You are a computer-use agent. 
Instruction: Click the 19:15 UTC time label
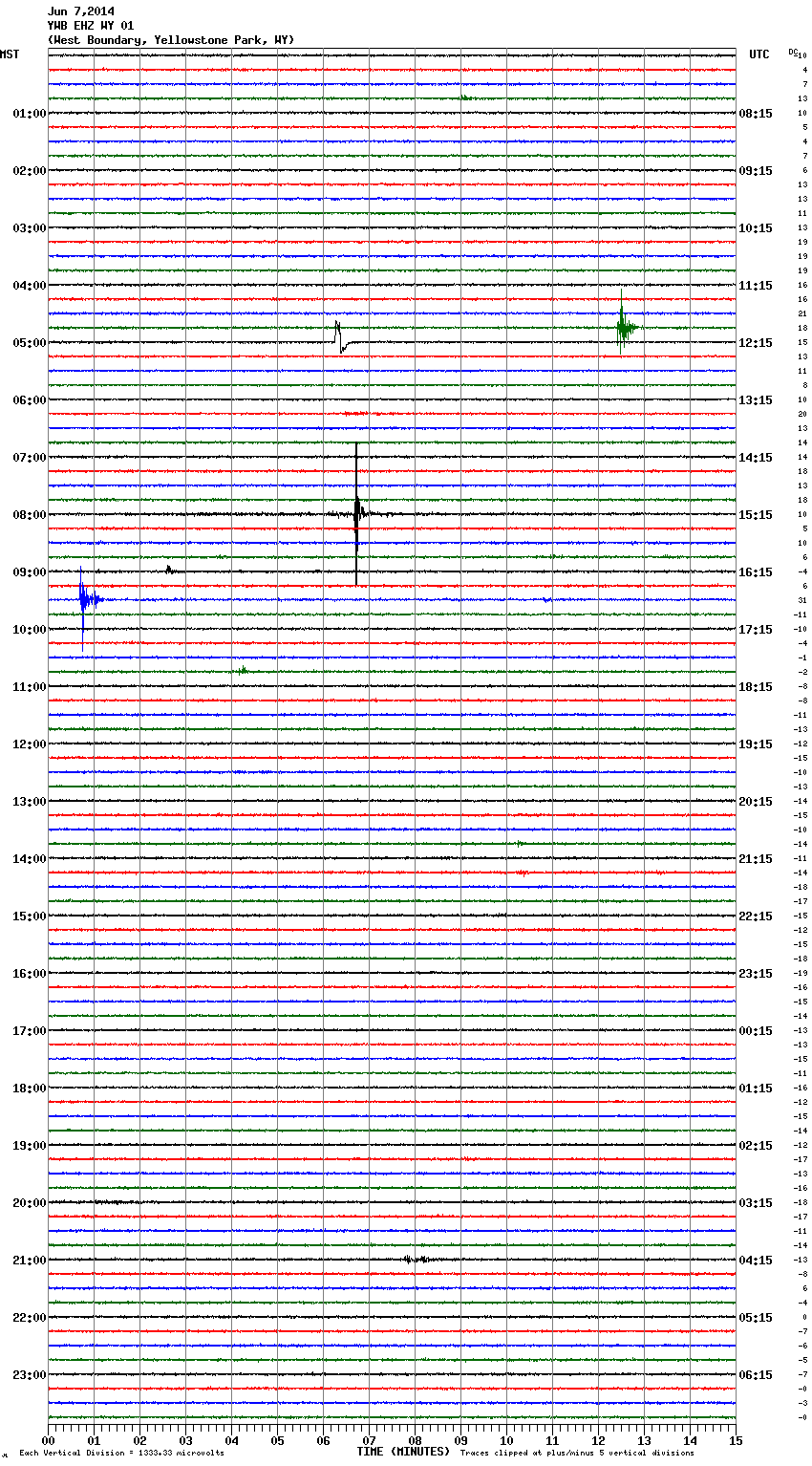(756, 744)
